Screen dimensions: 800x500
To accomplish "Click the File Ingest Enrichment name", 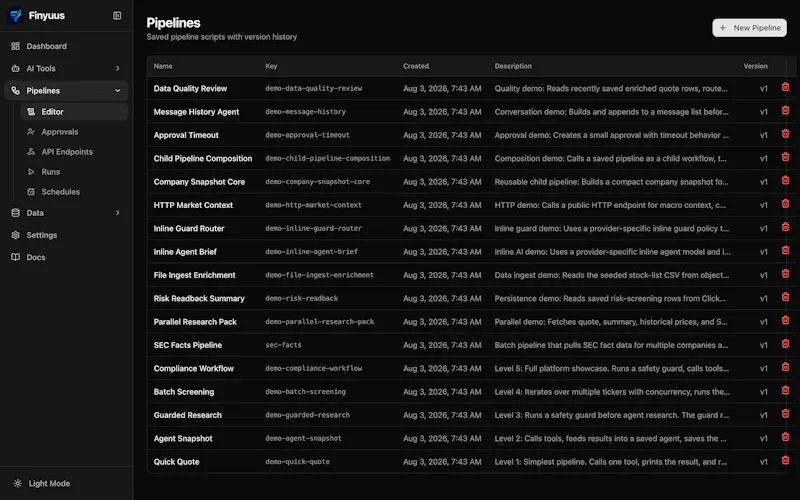I will point(194,275).
